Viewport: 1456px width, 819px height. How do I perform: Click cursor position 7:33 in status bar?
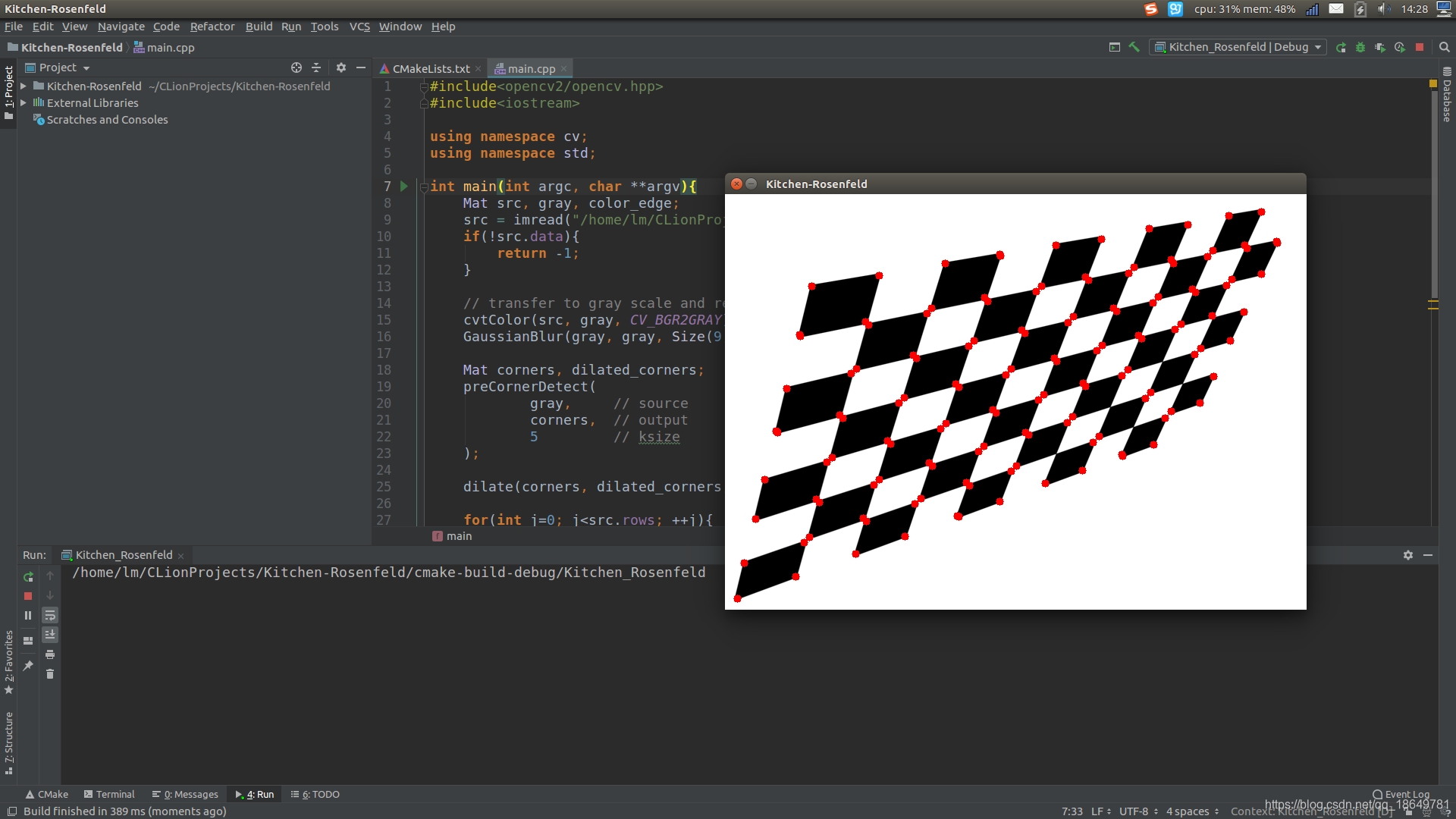1072,811
